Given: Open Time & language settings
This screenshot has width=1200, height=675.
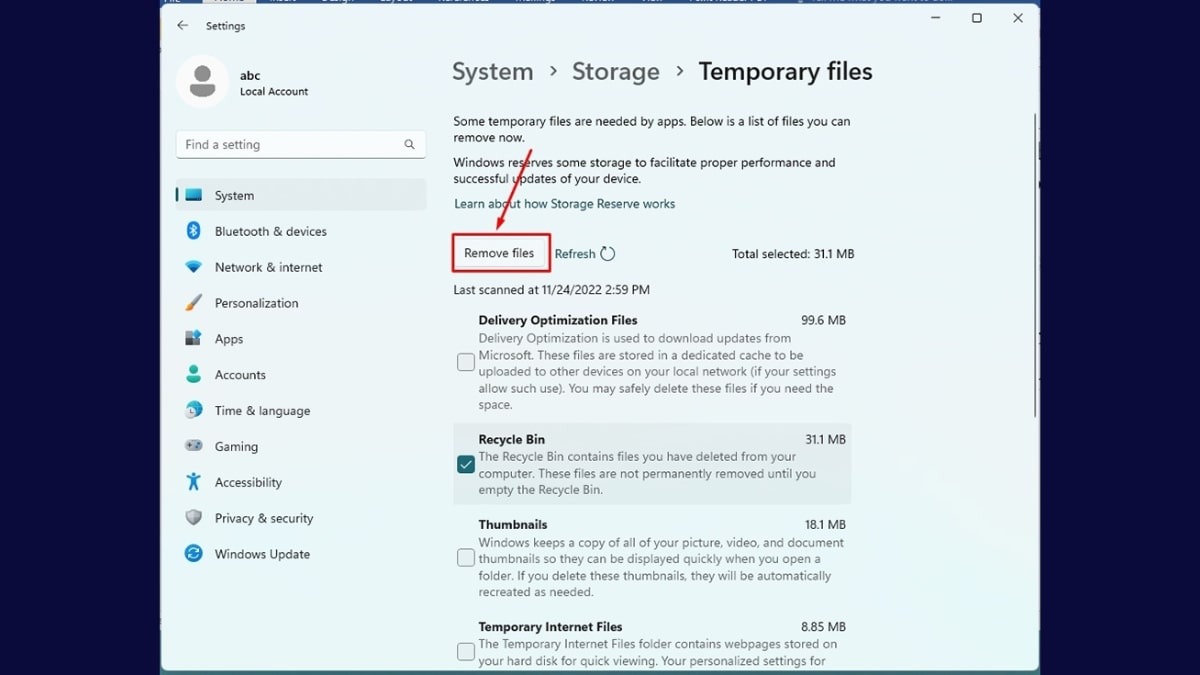Looking at the screenshot, I should pos(301,411).
